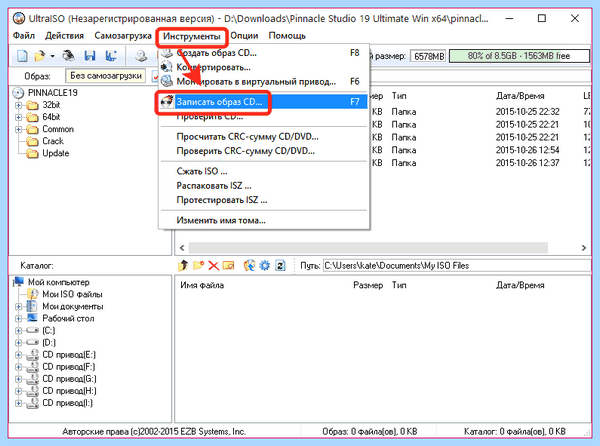Click the Up folder icon in catalog toolbar

(183, 265)
